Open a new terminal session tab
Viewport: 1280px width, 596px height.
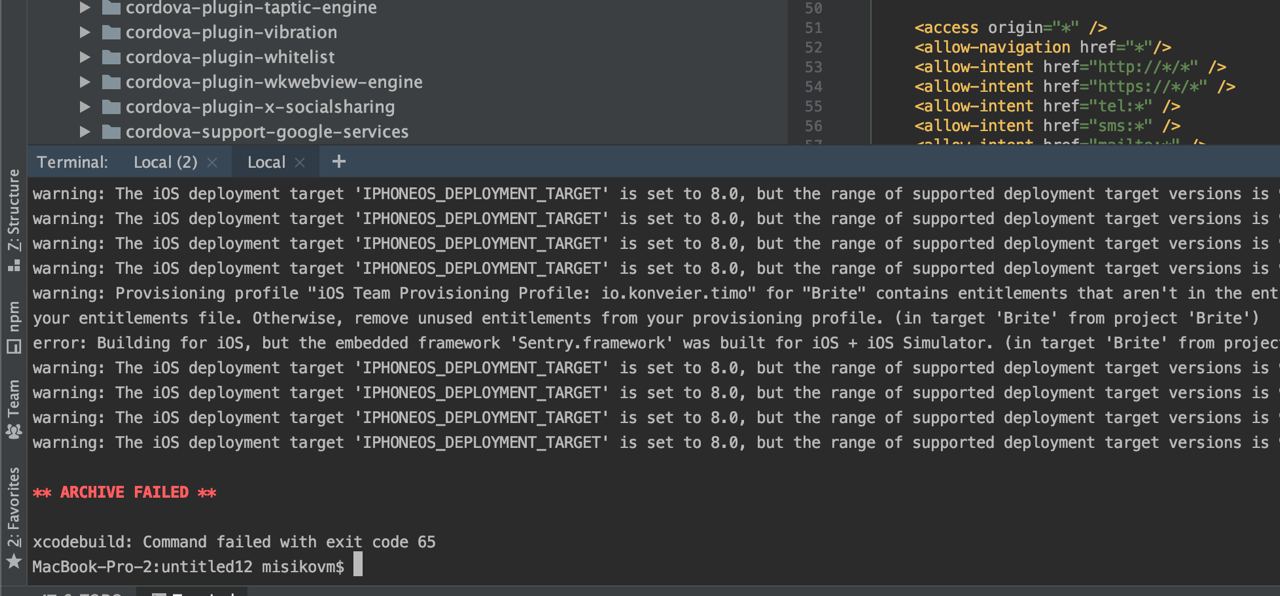click(x=339, y=161)
